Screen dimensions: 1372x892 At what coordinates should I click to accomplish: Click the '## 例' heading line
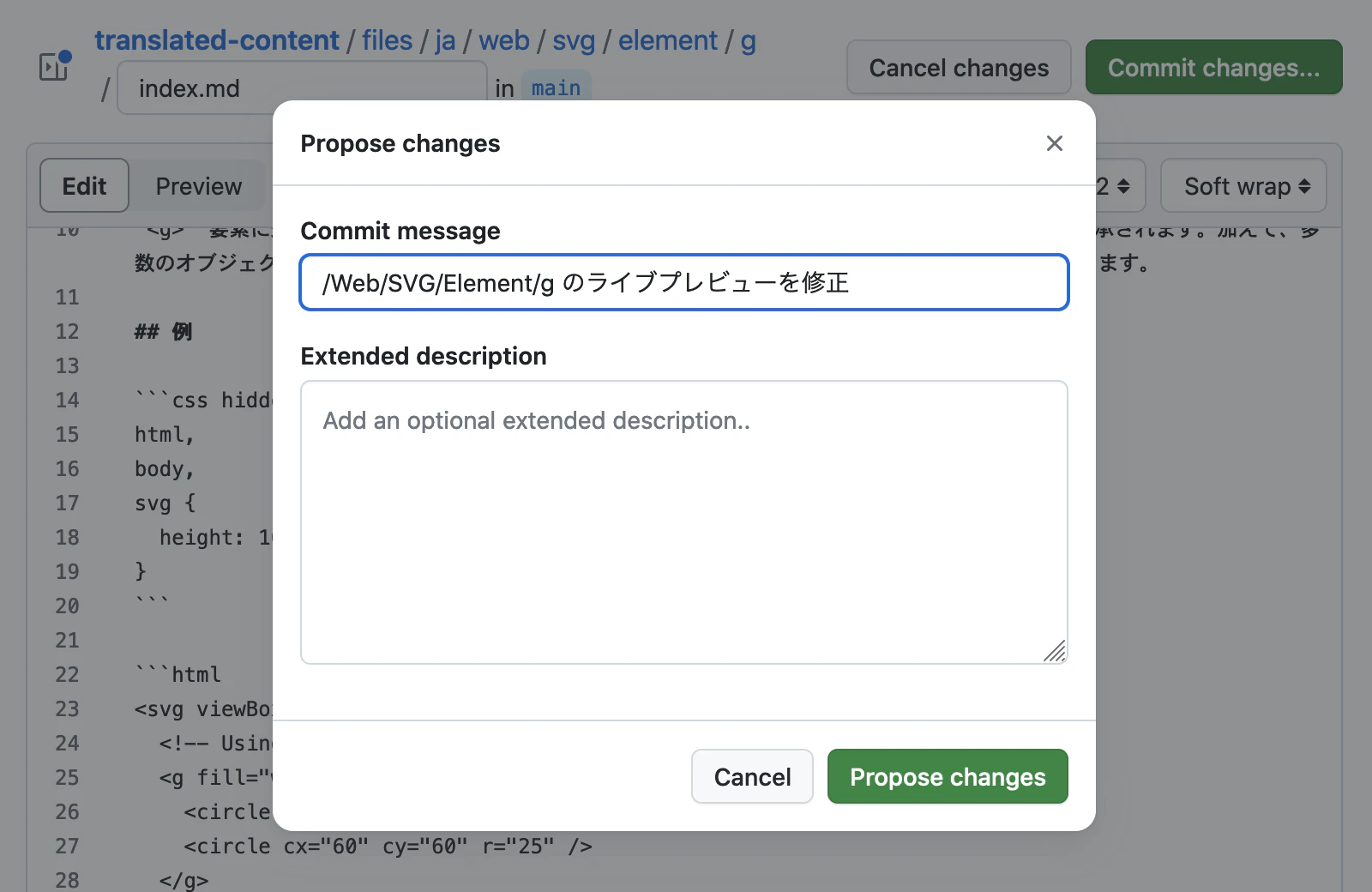163,331
